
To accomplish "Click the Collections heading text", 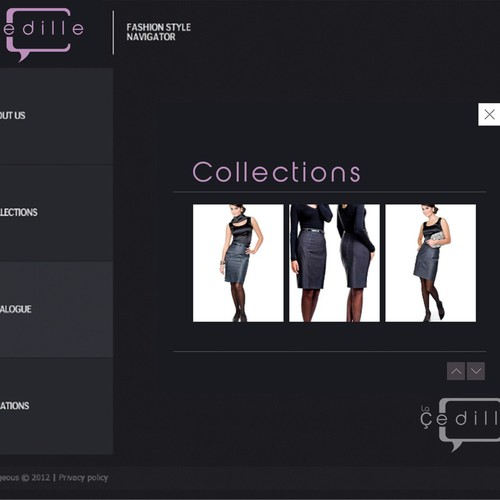I will coord(276,172).
